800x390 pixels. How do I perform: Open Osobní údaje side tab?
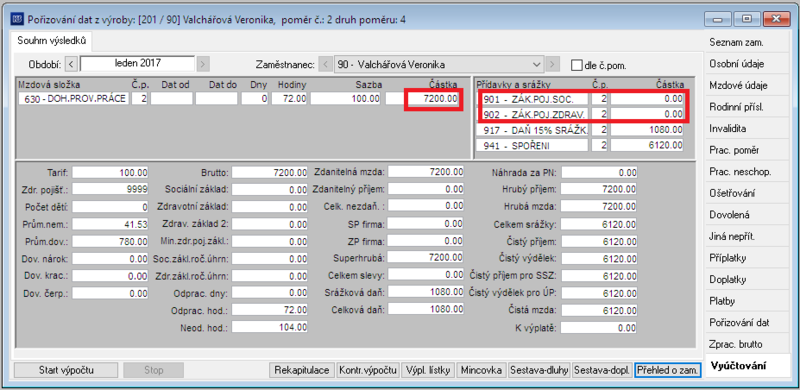pos(748,64)
